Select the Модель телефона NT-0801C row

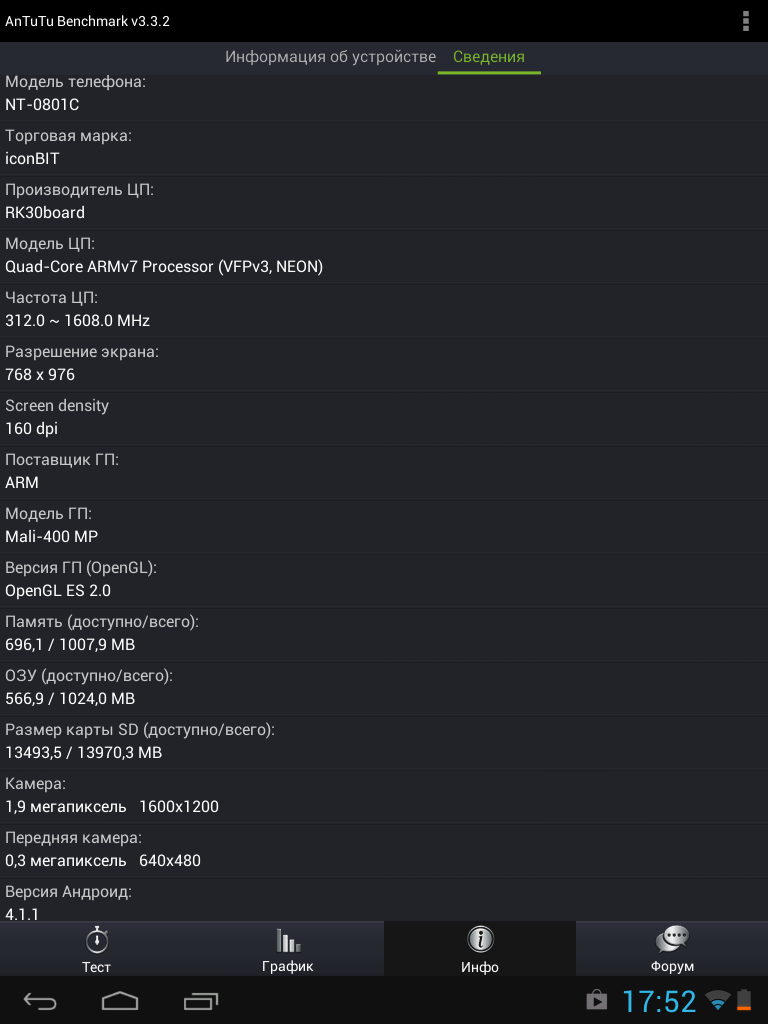click(x=384, y=93)
